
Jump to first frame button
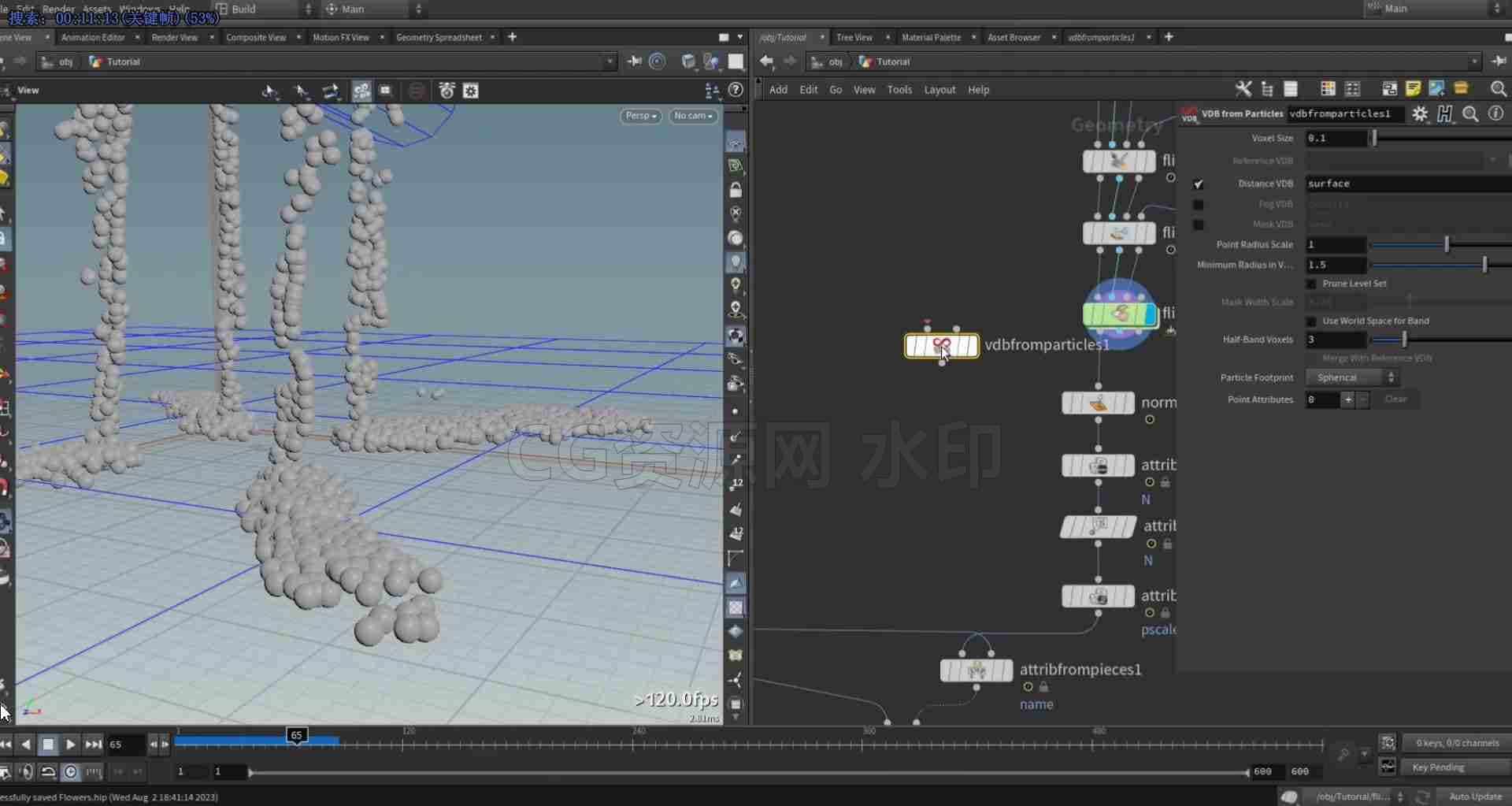pos(6,745)
